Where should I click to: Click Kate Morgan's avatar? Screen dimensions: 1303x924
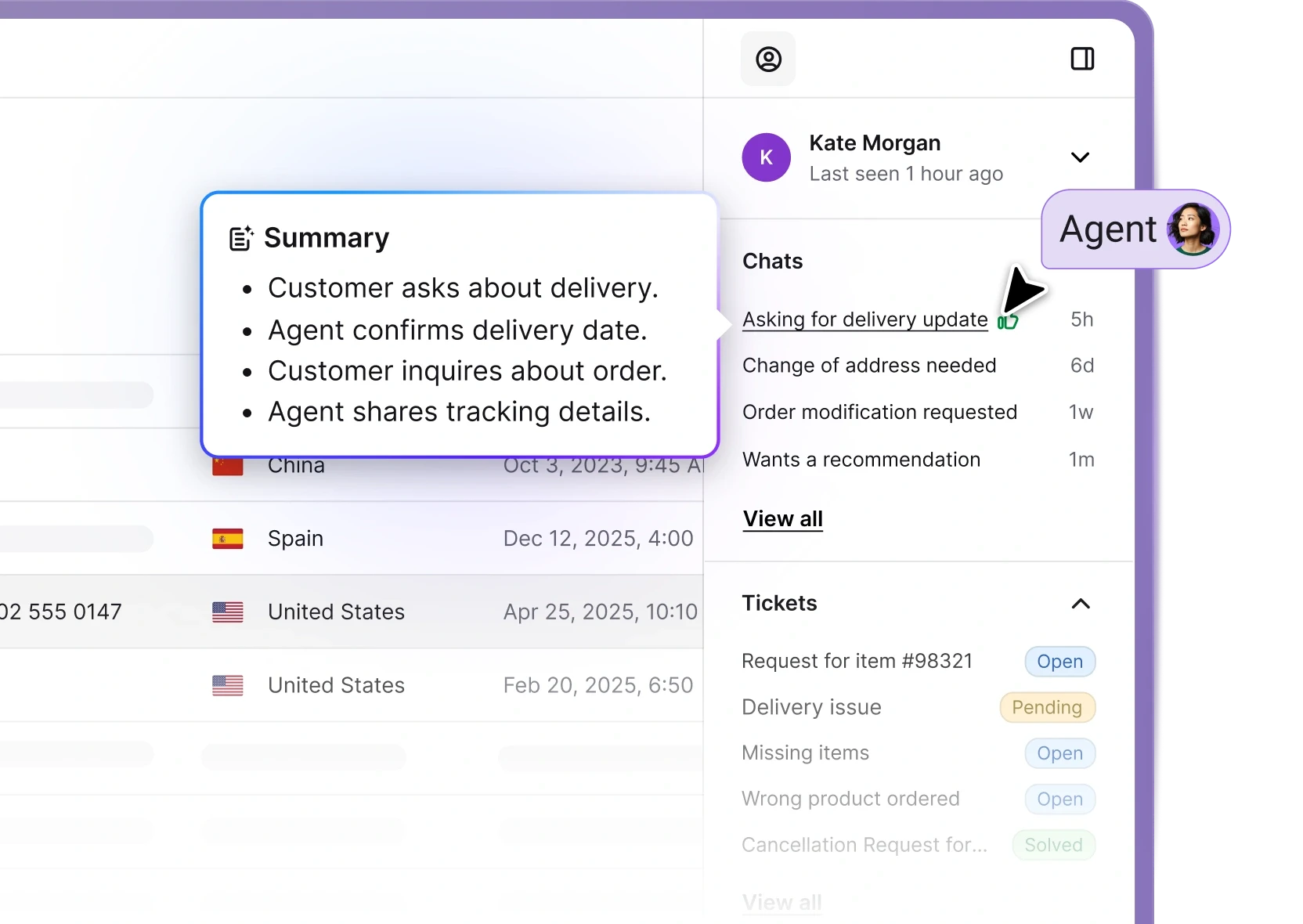(x=766, y=157)
